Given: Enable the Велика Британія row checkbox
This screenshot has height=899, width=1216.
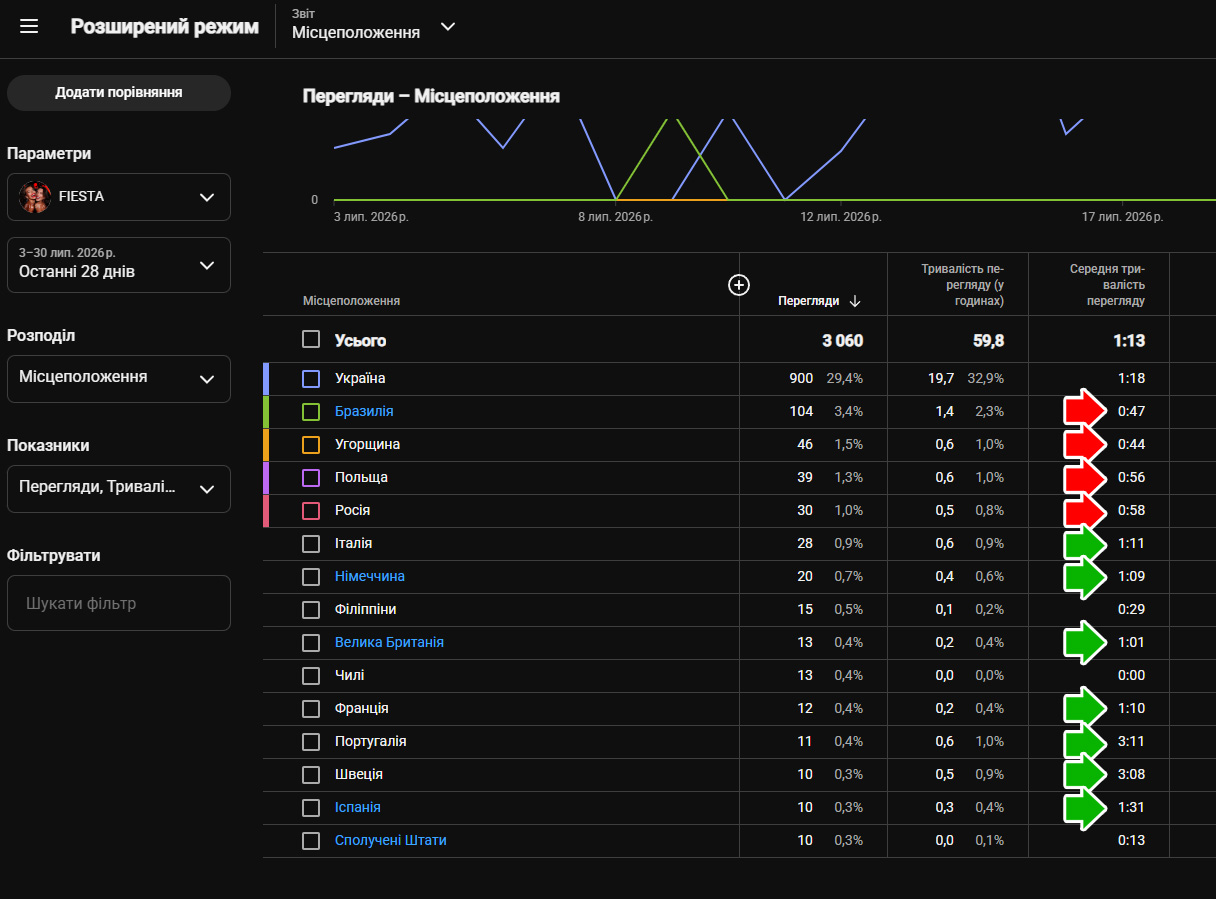Looking at the screenshot, I should (311, 643).
